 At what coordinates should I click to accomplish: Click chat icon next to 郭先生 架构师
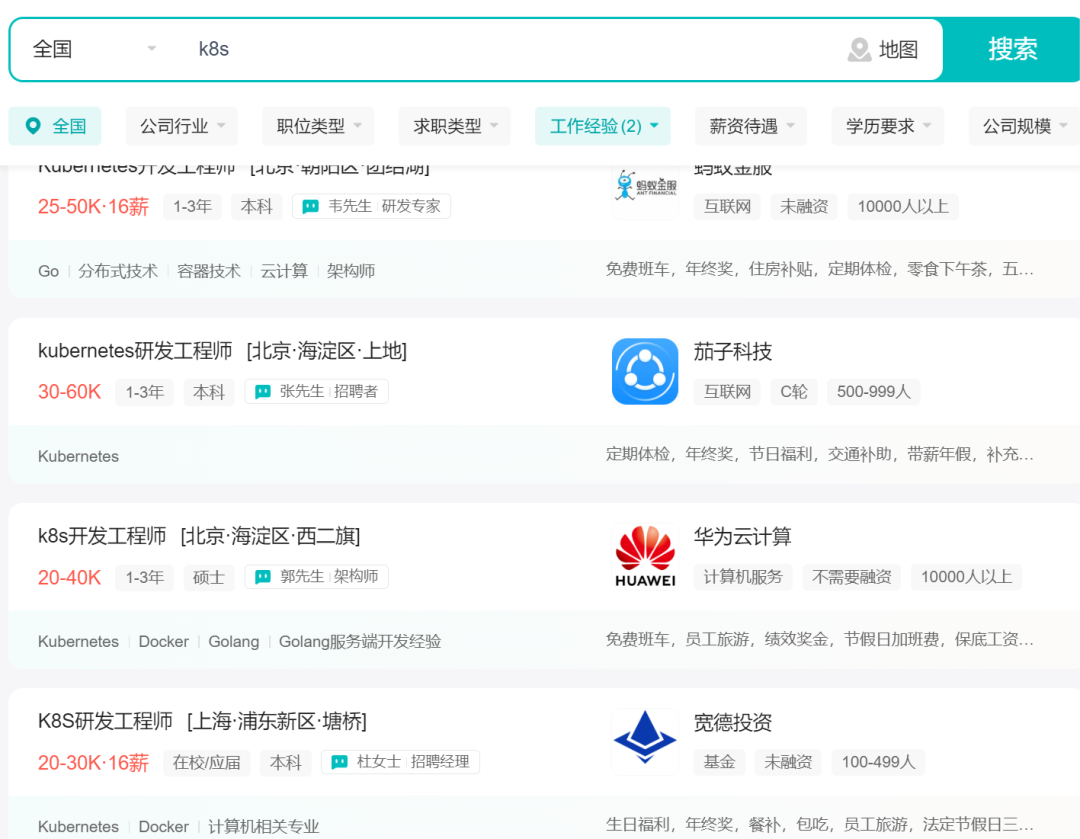(x=263, y=577)
